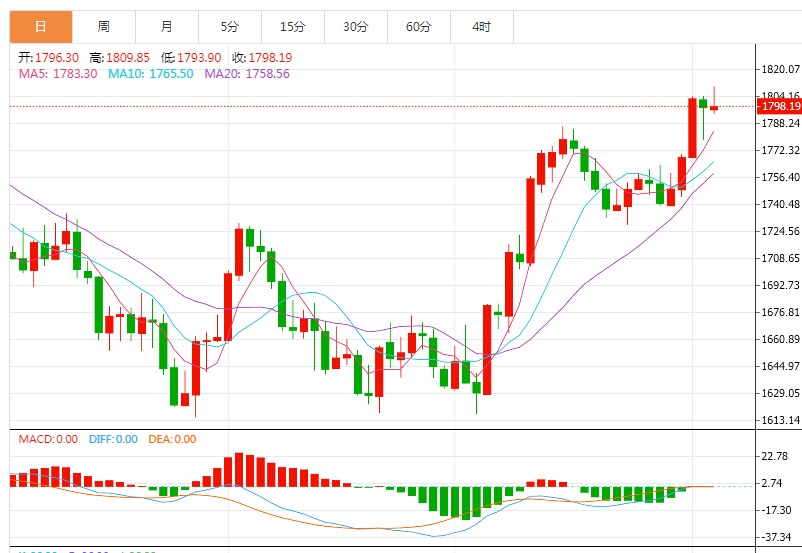
Task: Click the tallest red MACD histogram bar
Action: pos(239,470)
